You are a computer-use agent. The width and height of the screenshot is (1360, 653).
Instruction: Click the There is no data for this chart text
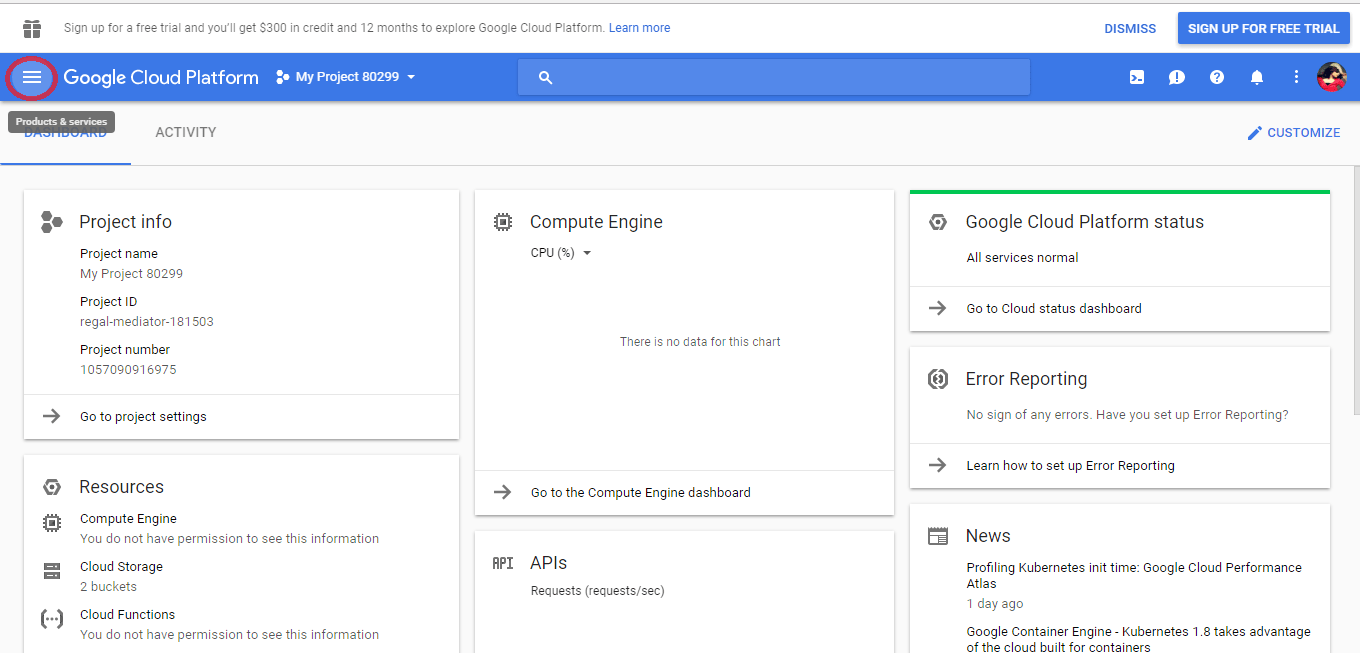(700, 342)
